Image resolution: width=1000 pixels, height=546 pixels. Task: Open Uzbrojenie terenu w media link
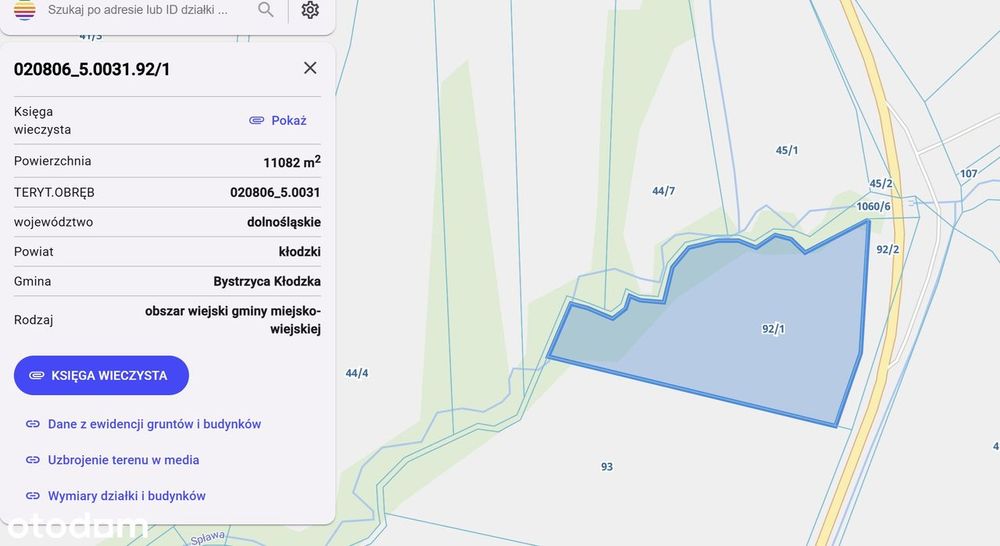[112, 460]
